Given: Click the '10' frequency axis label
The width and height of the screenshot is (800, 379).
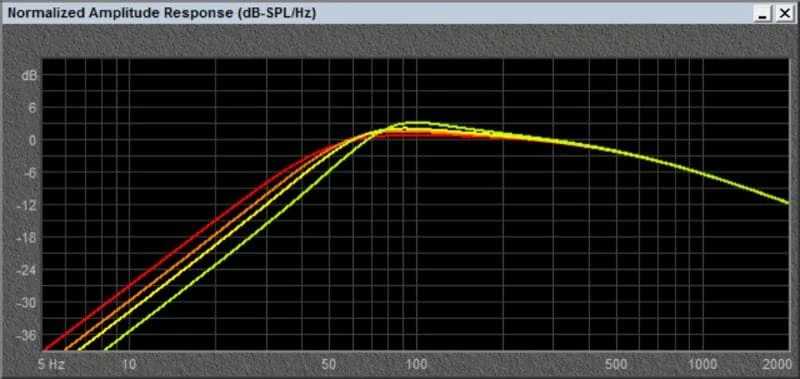Looking at the screenshot, I should coord(129,364).
